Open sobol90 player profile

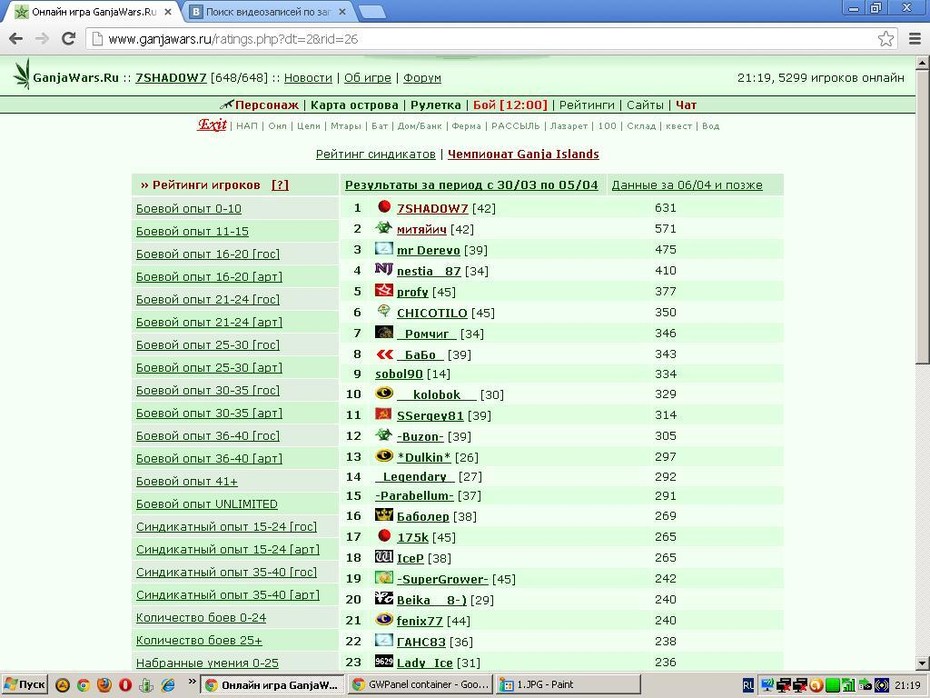point(399,374)
